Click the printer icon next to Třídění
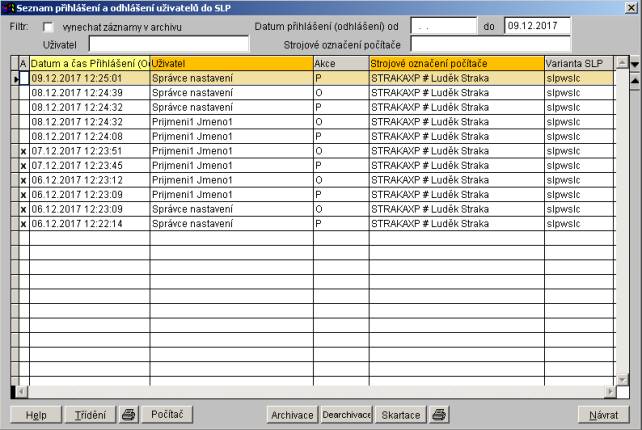 coord(129,414)
